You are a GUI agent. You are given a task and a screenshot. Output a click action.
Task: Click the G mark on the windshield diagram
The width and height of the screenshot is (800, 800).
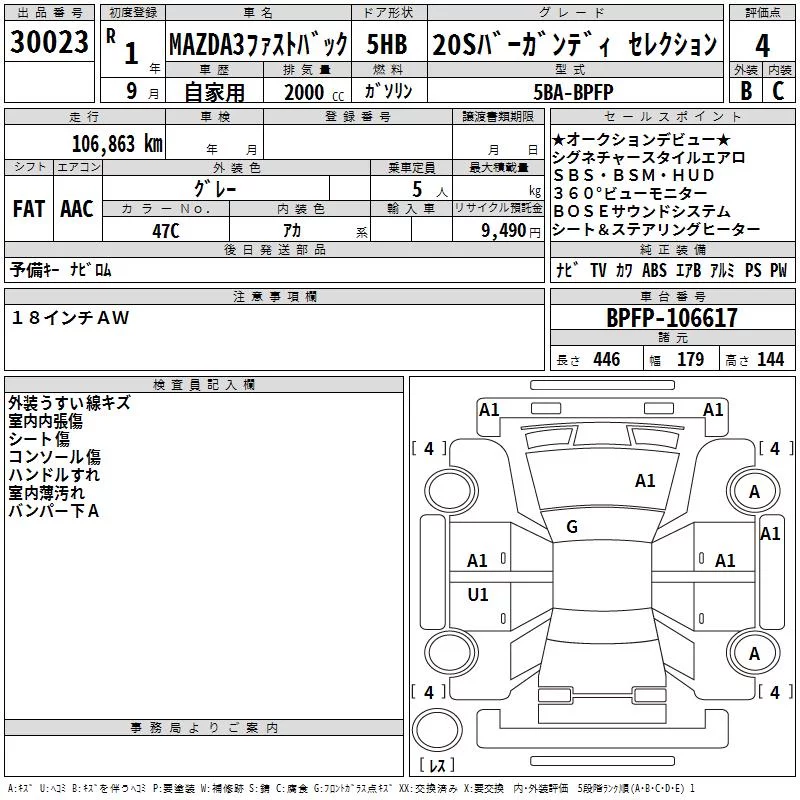[x=572, y=527]
